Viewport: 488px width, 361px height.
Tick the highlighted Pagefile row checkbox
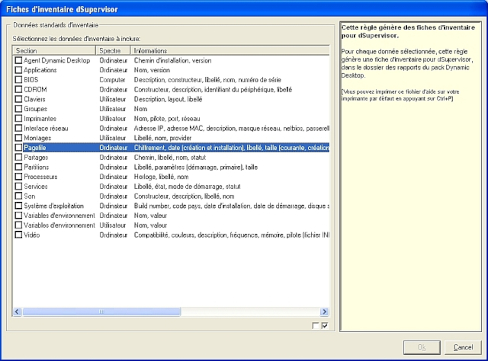click(x=18, y=147)
